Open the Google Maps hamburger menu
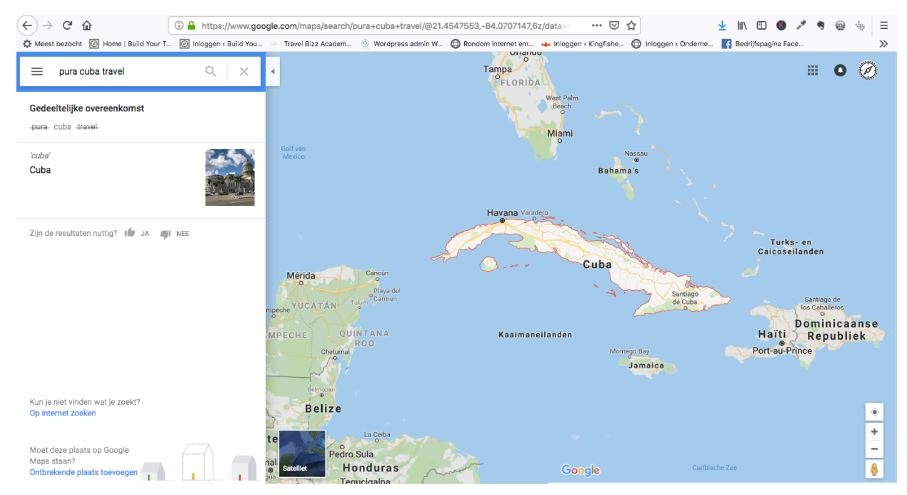 [36, 71]
